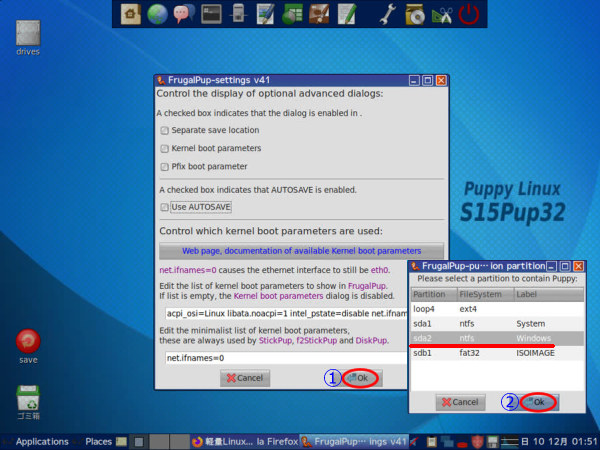The width and height of the screenshot is (600, 450).
Task: Open the text editor icon with green pencil
Action: pyautogui.click(x=347, y=14)
